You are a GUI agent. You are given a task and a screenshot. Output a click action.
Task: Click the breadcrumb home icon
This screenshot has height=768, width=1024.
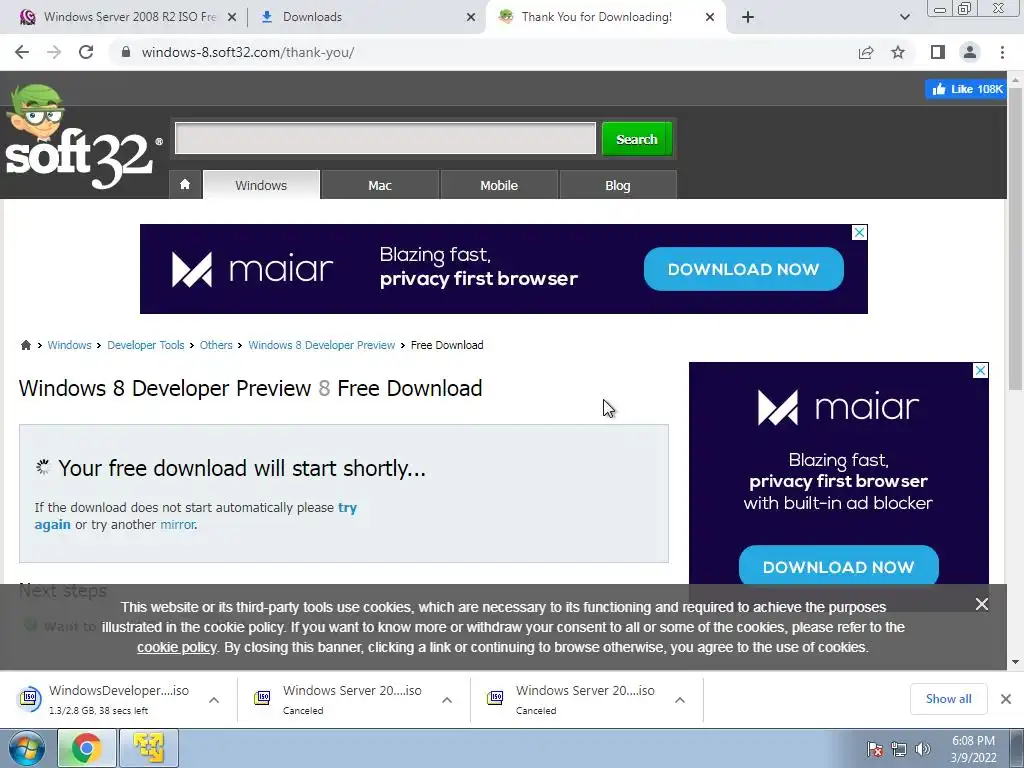(x=25, y=345)
